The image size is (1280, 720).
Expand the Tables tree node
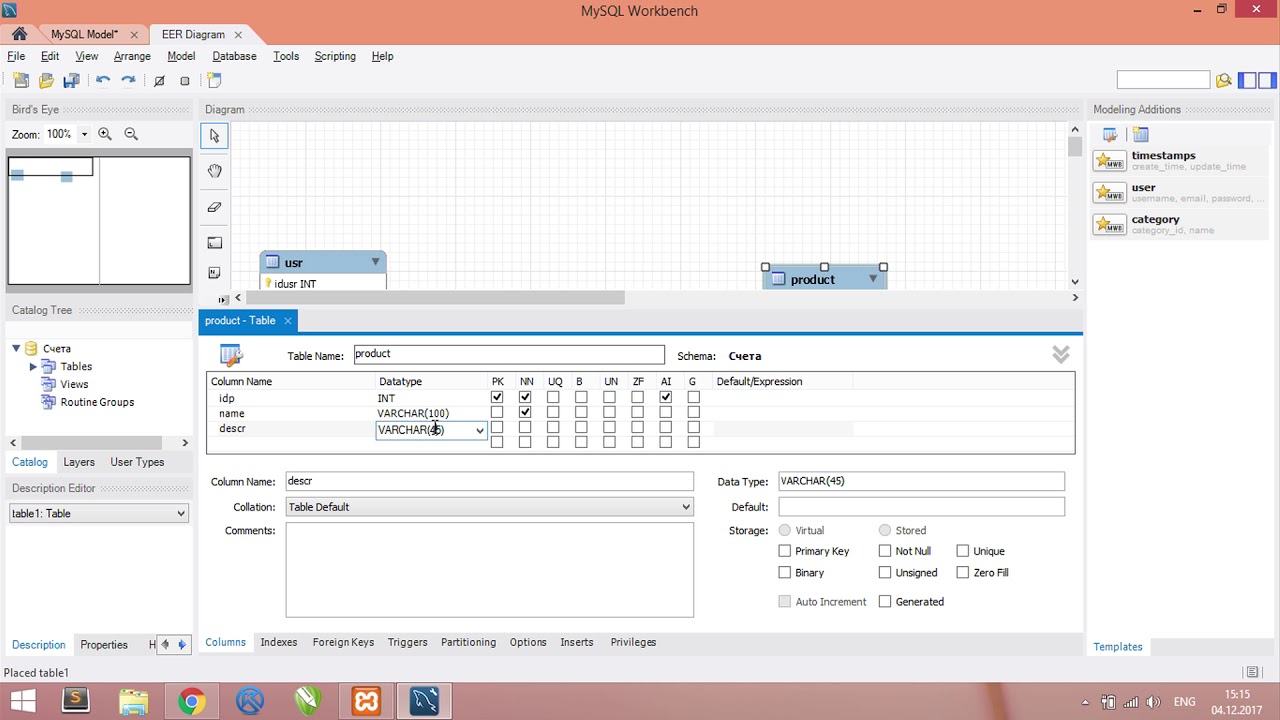(x=33, y=367)
